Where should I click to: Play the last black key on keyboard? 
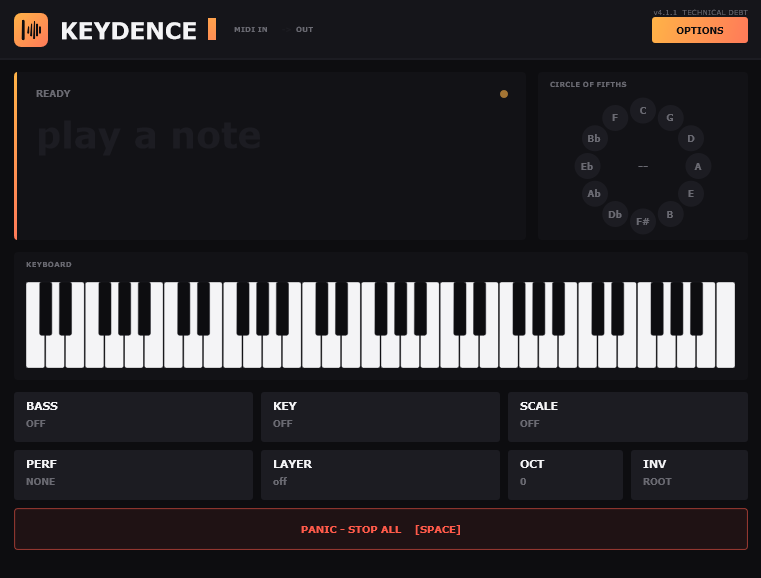tap(696, 309)
